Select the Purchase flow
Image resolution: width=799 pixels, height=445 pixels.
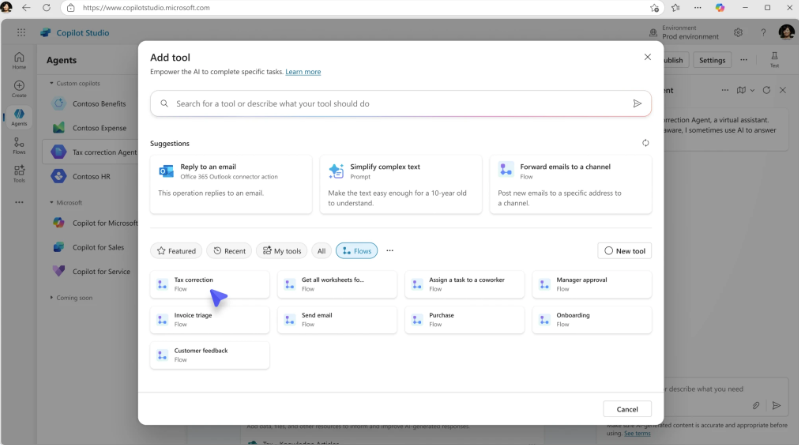coord(465,320)
